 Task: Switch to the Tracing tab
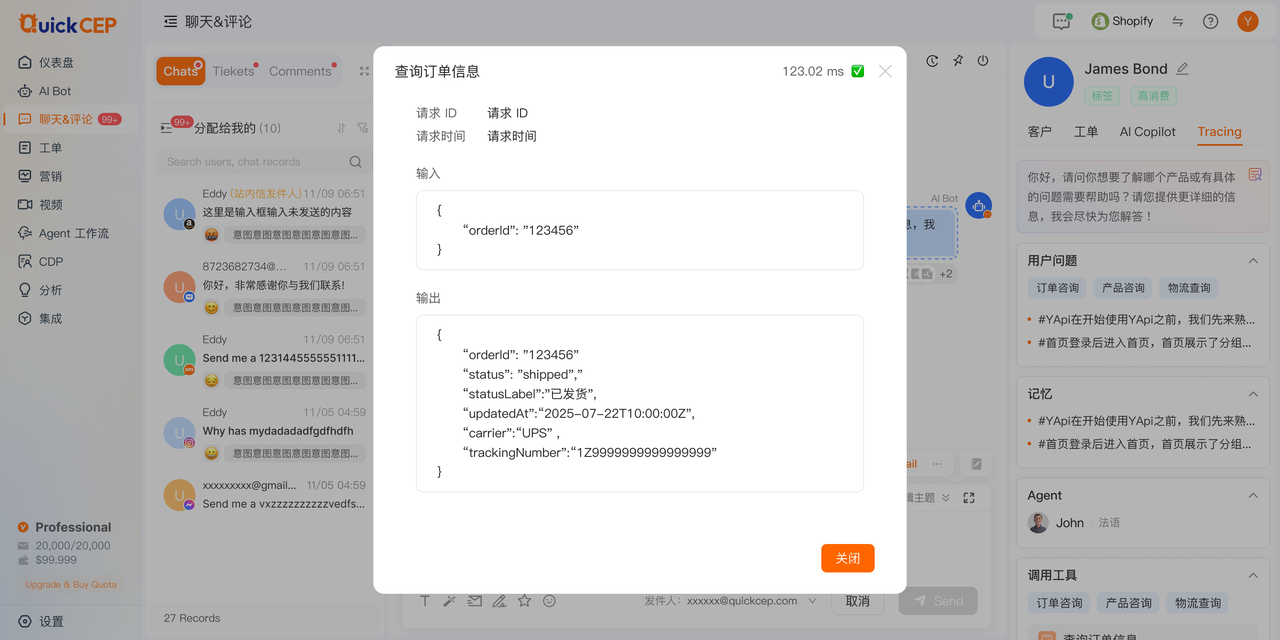point(1219,132)
